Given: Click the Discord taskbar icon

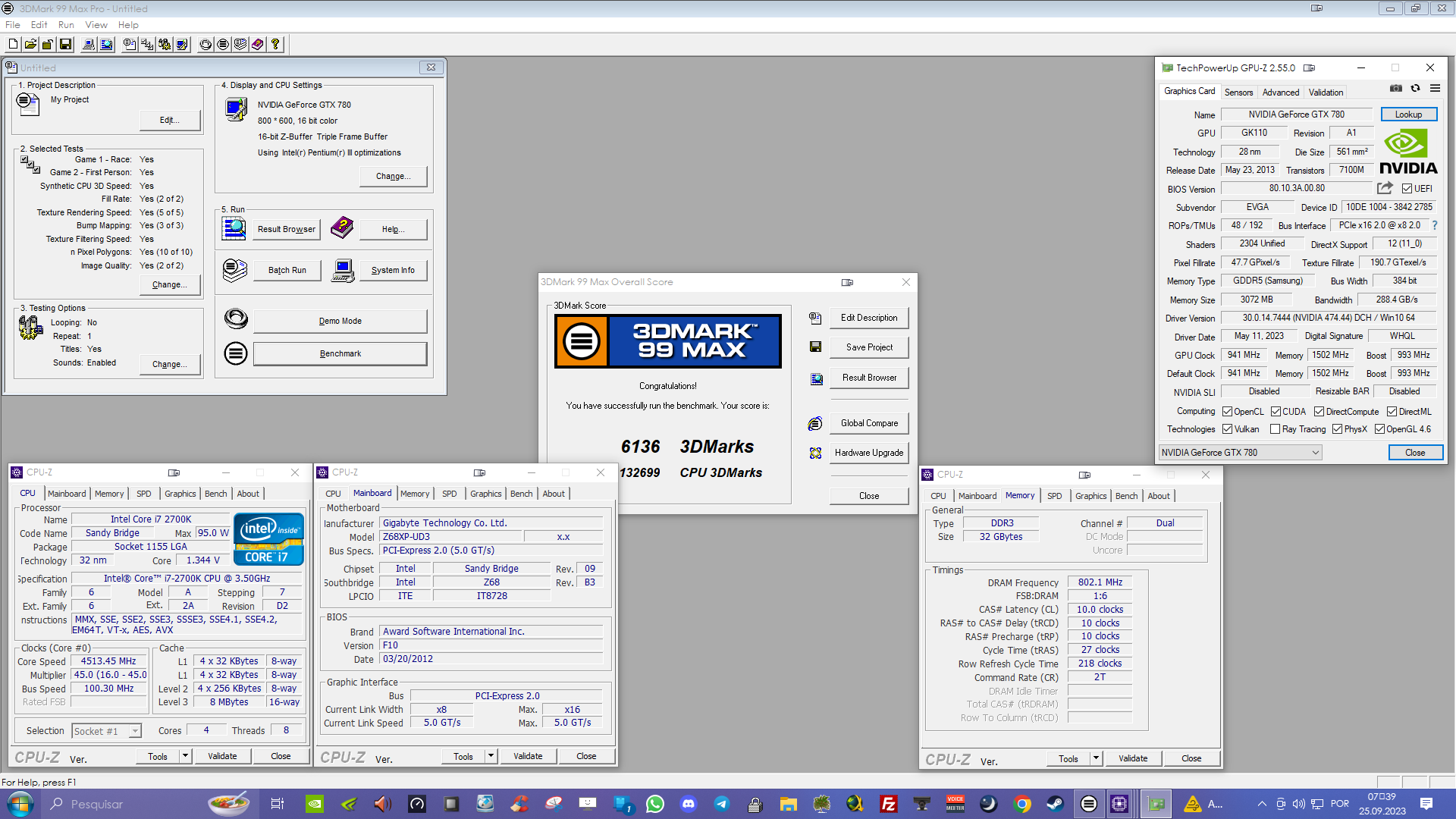Looking at the screenshot, I should [x=689, y=804].
